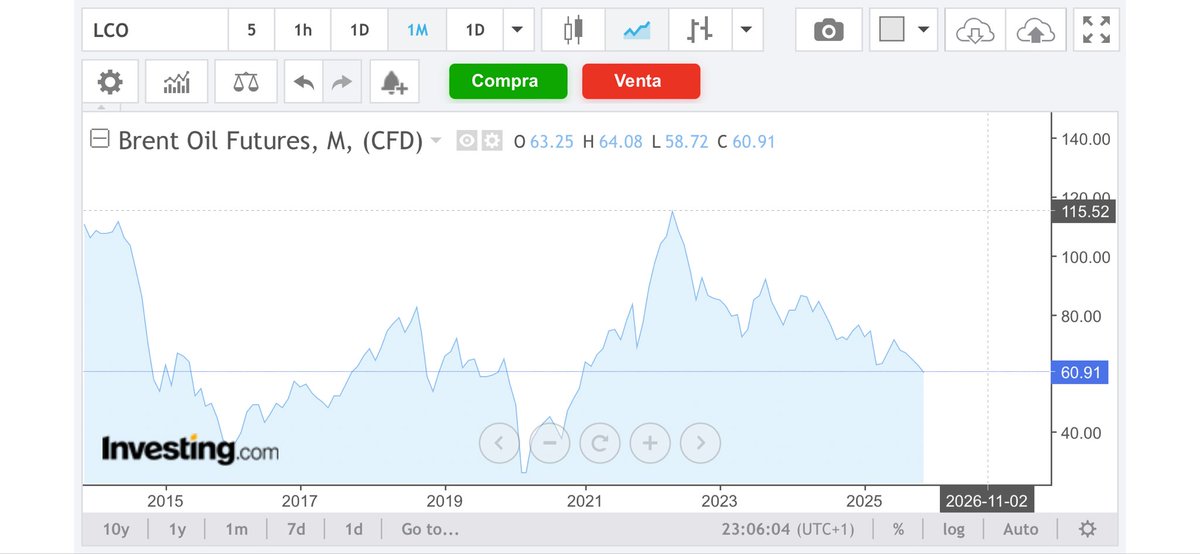Open layout options dropdown arrow

pyautogui.click(x=923, y=30)
